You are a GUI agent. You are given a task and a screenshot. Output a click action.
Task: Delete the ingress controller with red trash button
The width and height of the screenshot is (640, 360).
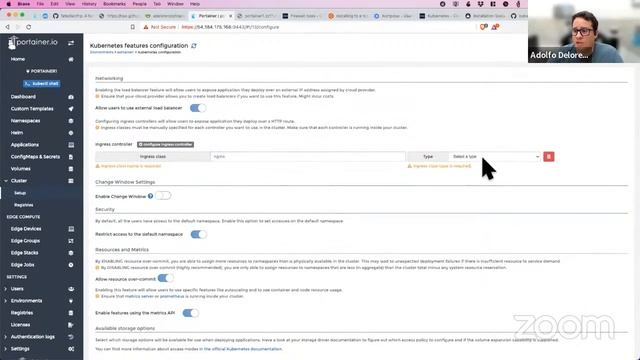click(x=549, y=157)
